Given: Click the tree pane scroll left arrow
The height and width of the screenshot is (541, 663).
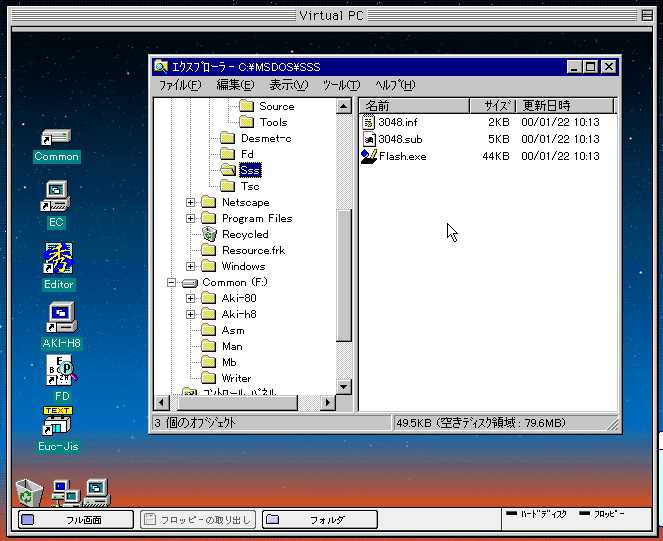Looking at the screenshot, I should coord(161,402).
